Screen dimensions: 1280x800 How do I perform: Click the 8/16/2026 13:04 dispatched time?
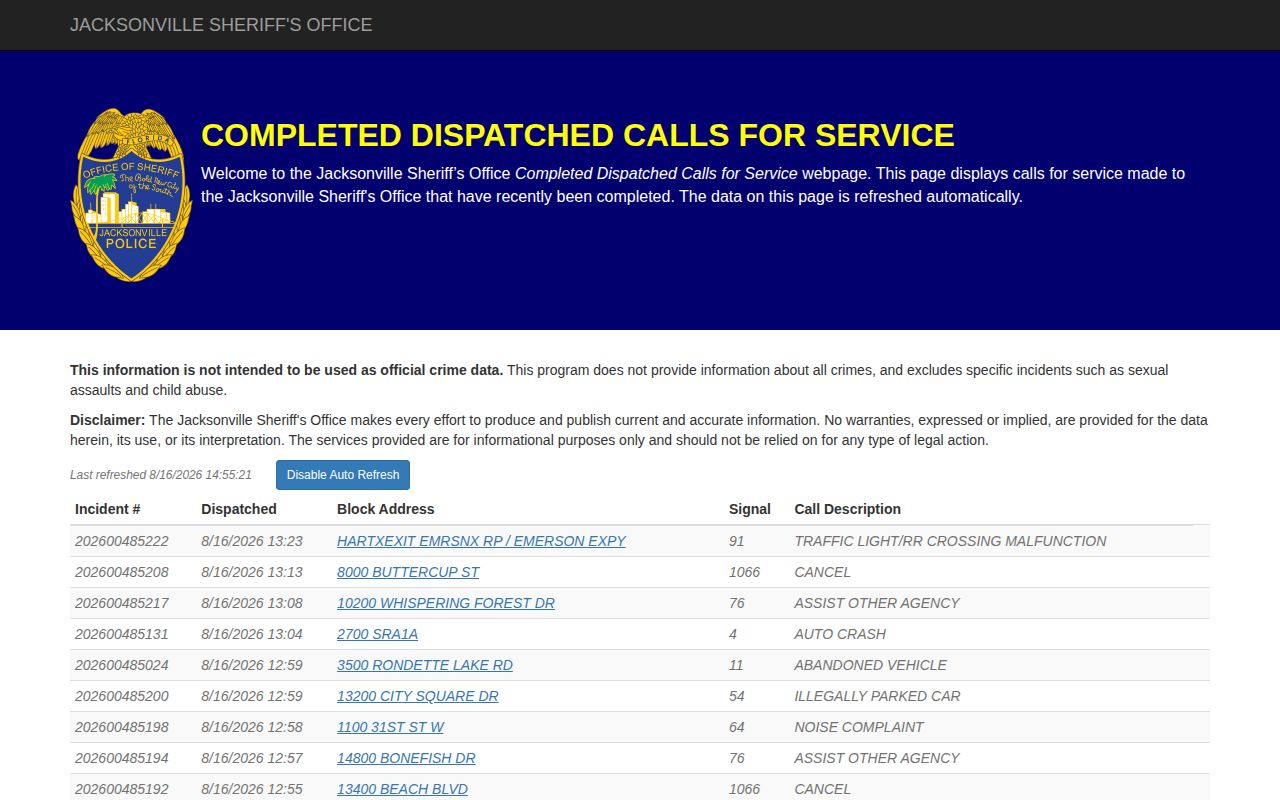tap(252, 634)
